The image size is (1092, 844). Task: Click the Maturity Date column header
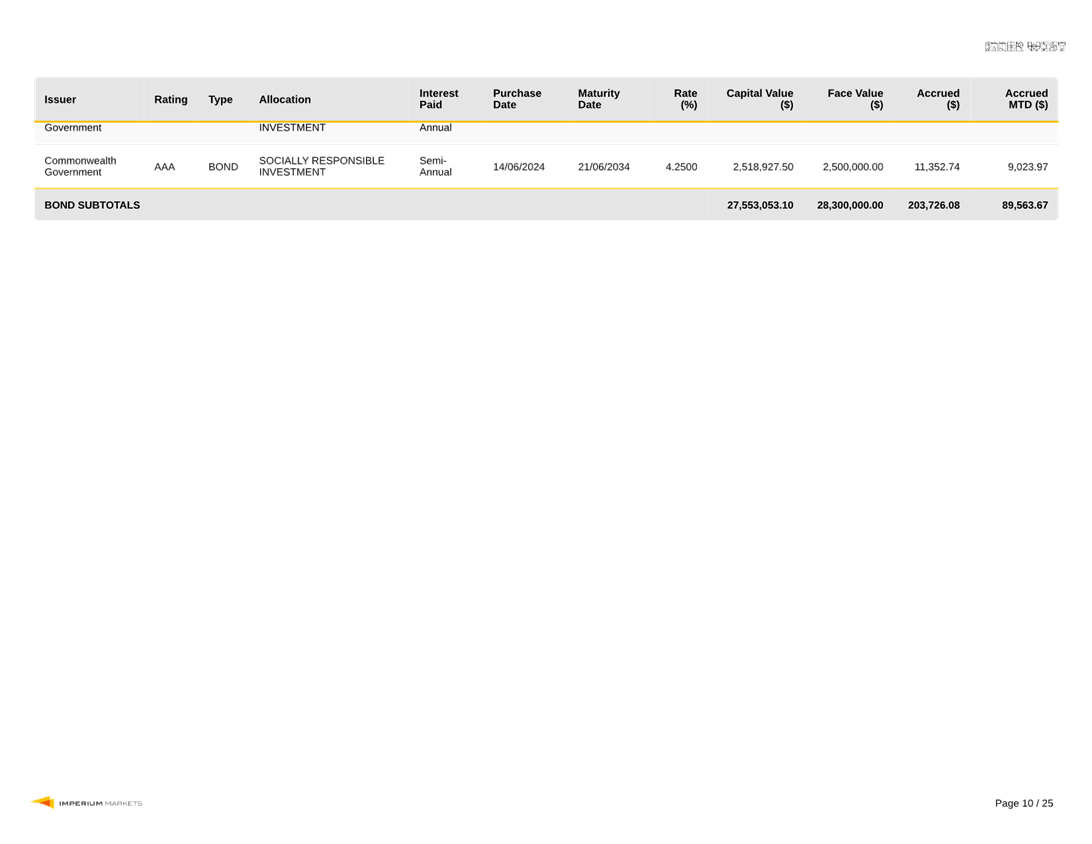click(598, 99)
